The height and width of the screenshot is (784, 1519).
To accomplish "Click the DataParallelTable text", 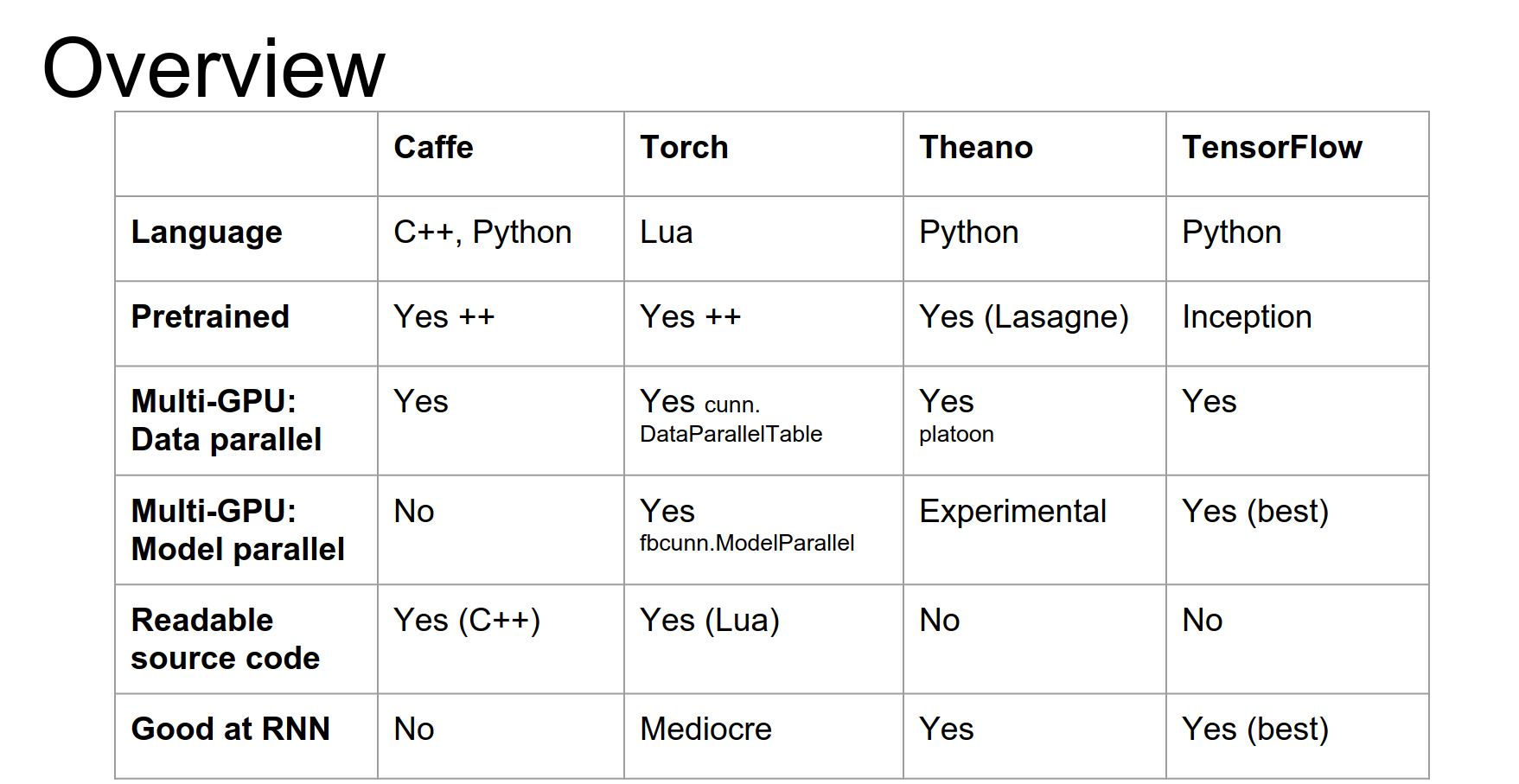I will point(731,434).
